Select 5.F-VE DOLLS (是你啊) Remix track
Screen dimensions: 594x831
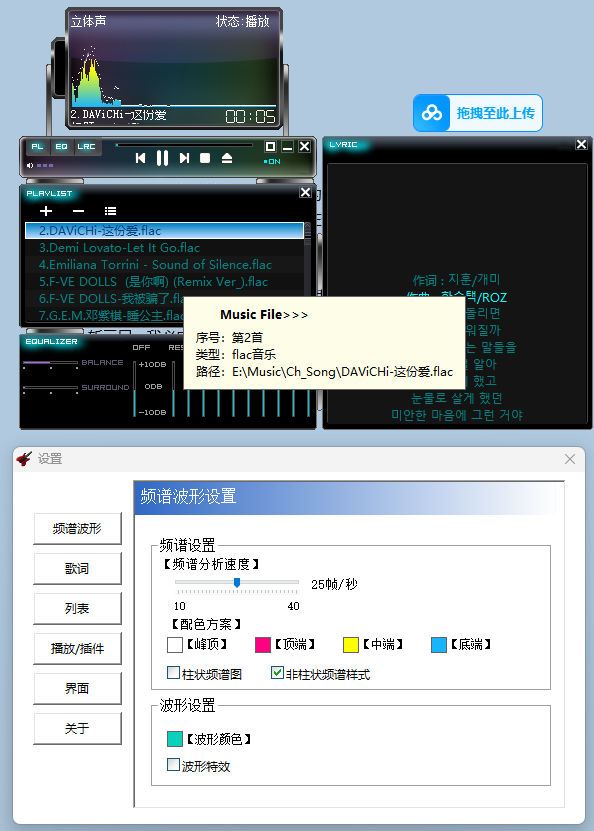164,281
